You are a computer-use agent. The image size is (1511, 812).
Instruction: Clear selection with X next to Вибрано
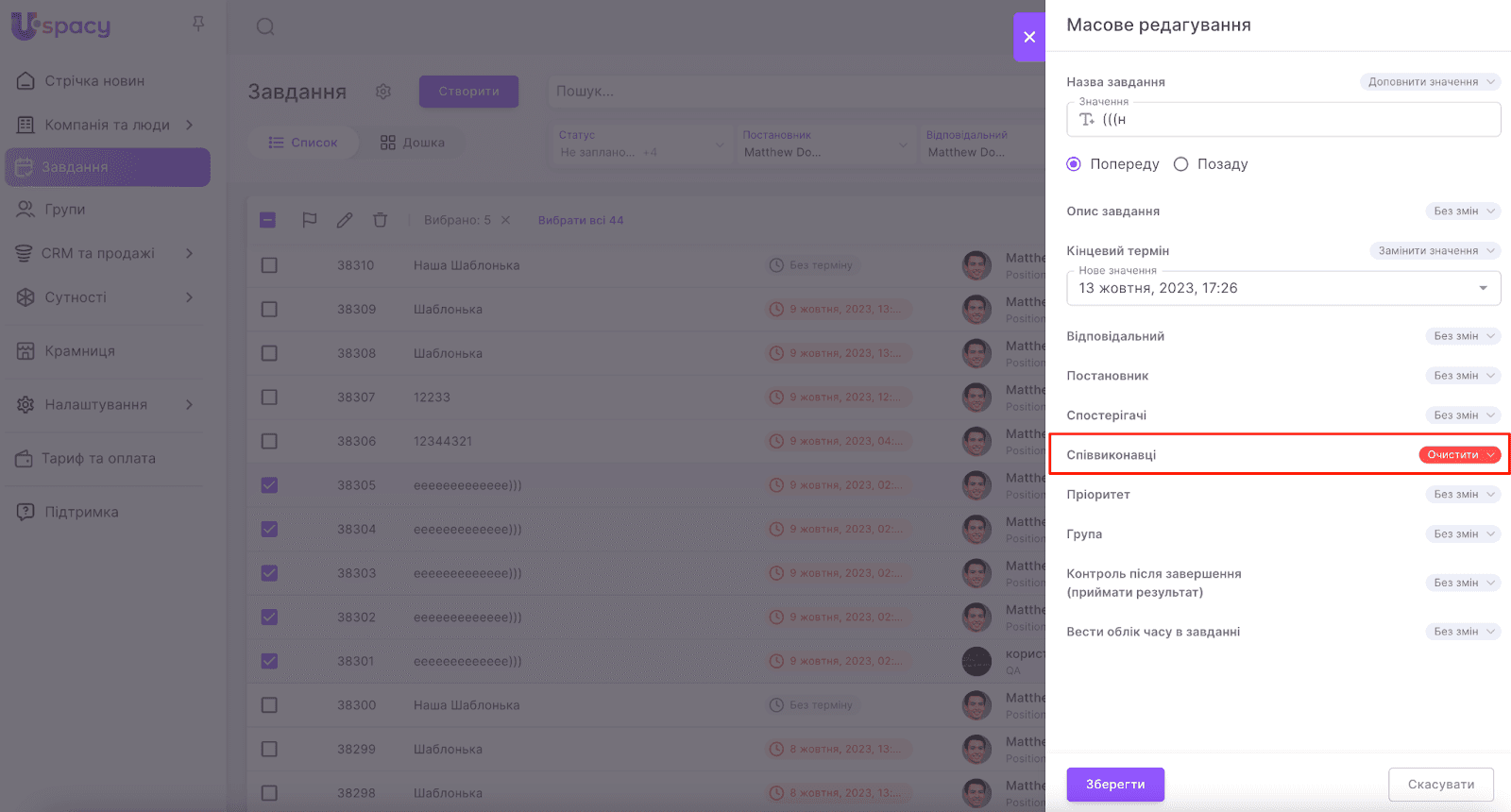point(505,220)
